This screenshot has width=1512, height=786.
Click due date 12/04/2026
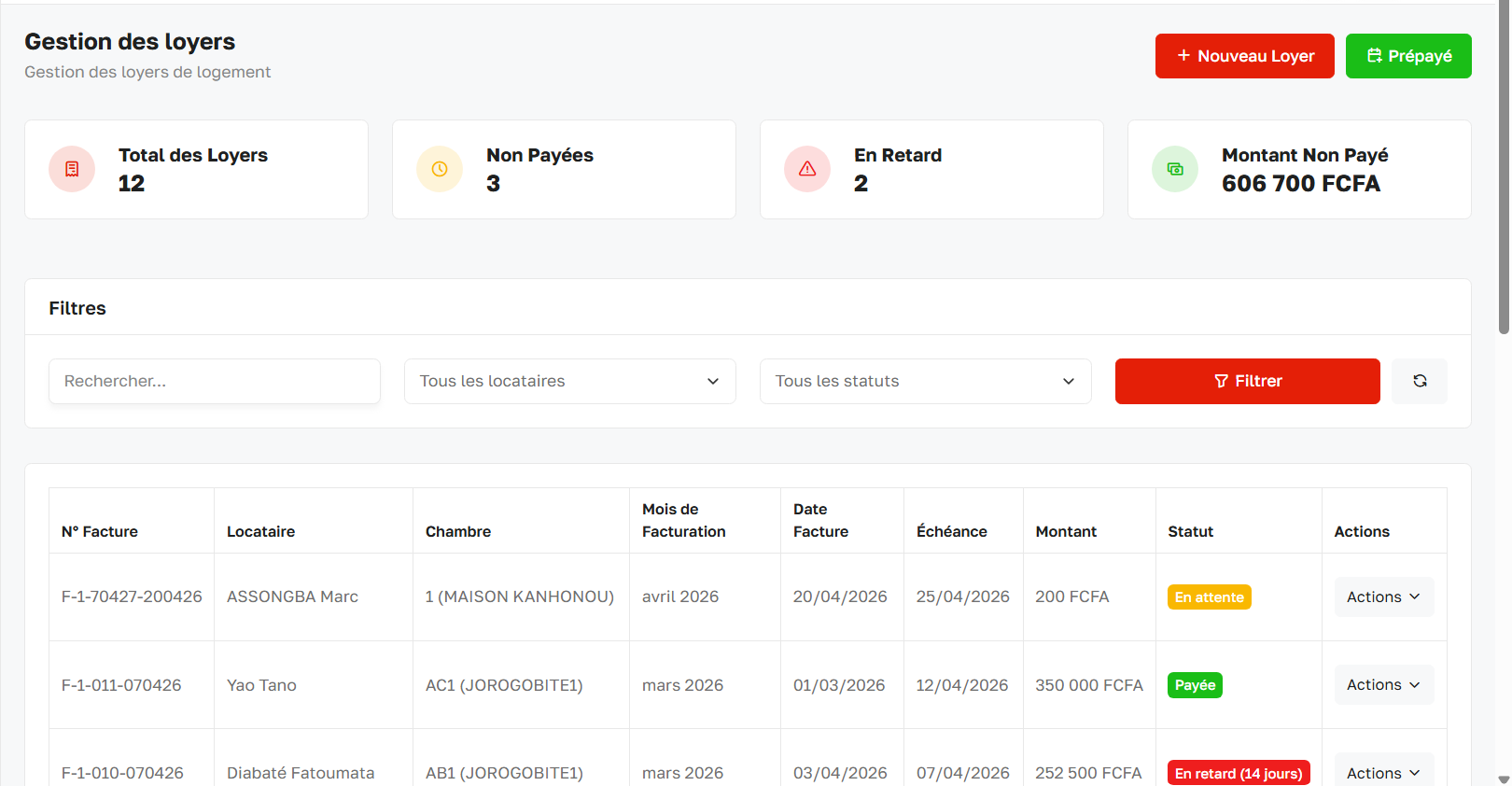click(962, 685)
